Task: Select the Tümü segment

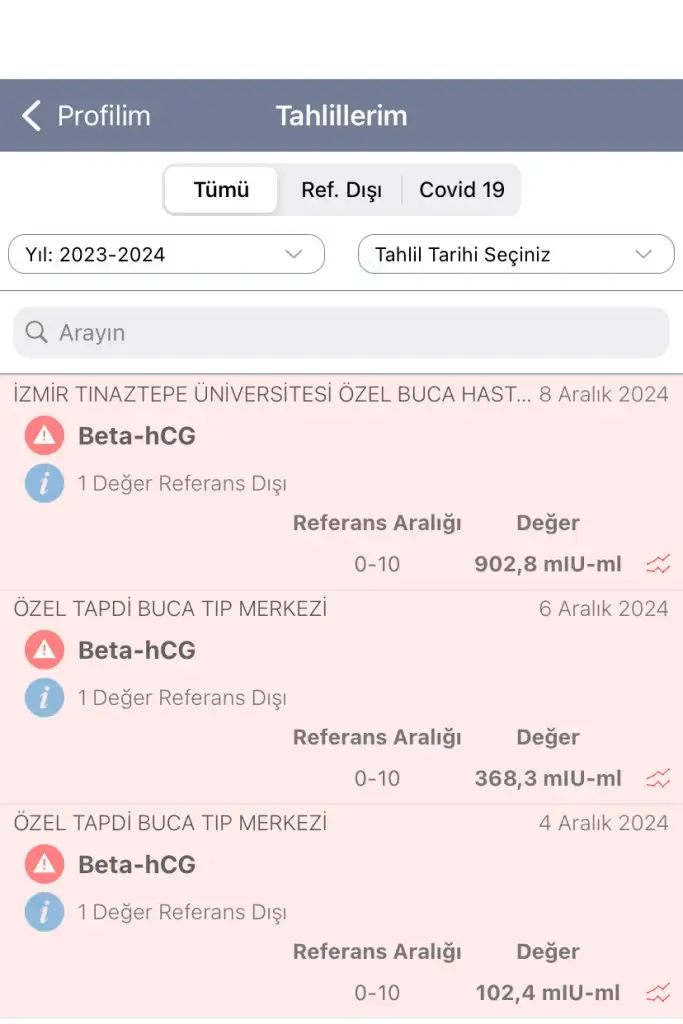Action: pyautogui.click(x=221, y=190)
